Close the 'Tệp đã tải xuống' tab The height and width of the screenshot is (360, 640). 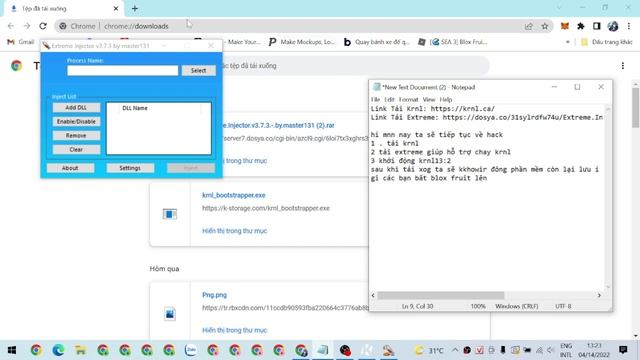tap(116, 8)
